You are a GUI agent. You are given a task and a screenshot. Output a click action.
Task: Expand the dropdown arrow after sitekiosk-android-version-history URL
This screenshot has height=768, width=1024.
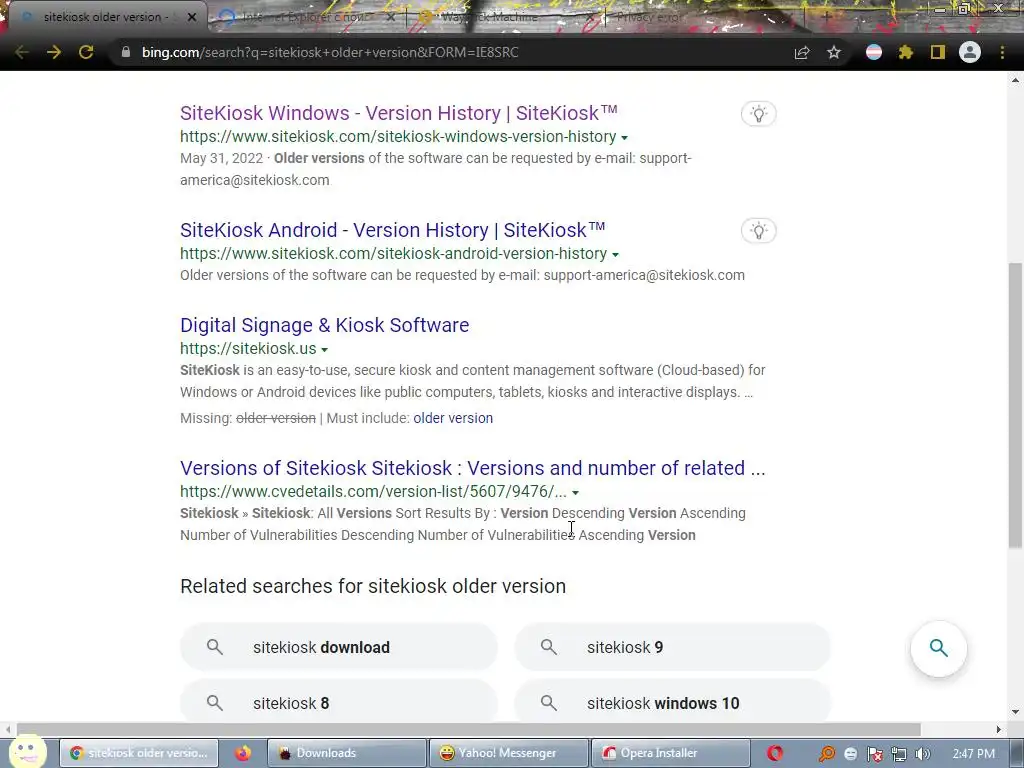(x=615, y=254)
